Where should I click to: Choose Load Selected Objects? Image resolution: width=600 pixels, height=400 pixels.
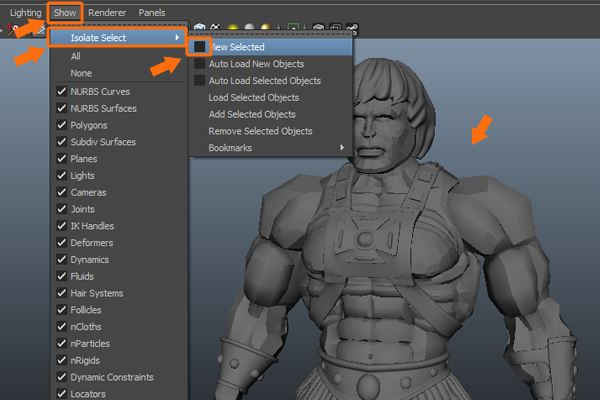click(x=252, y=97)
